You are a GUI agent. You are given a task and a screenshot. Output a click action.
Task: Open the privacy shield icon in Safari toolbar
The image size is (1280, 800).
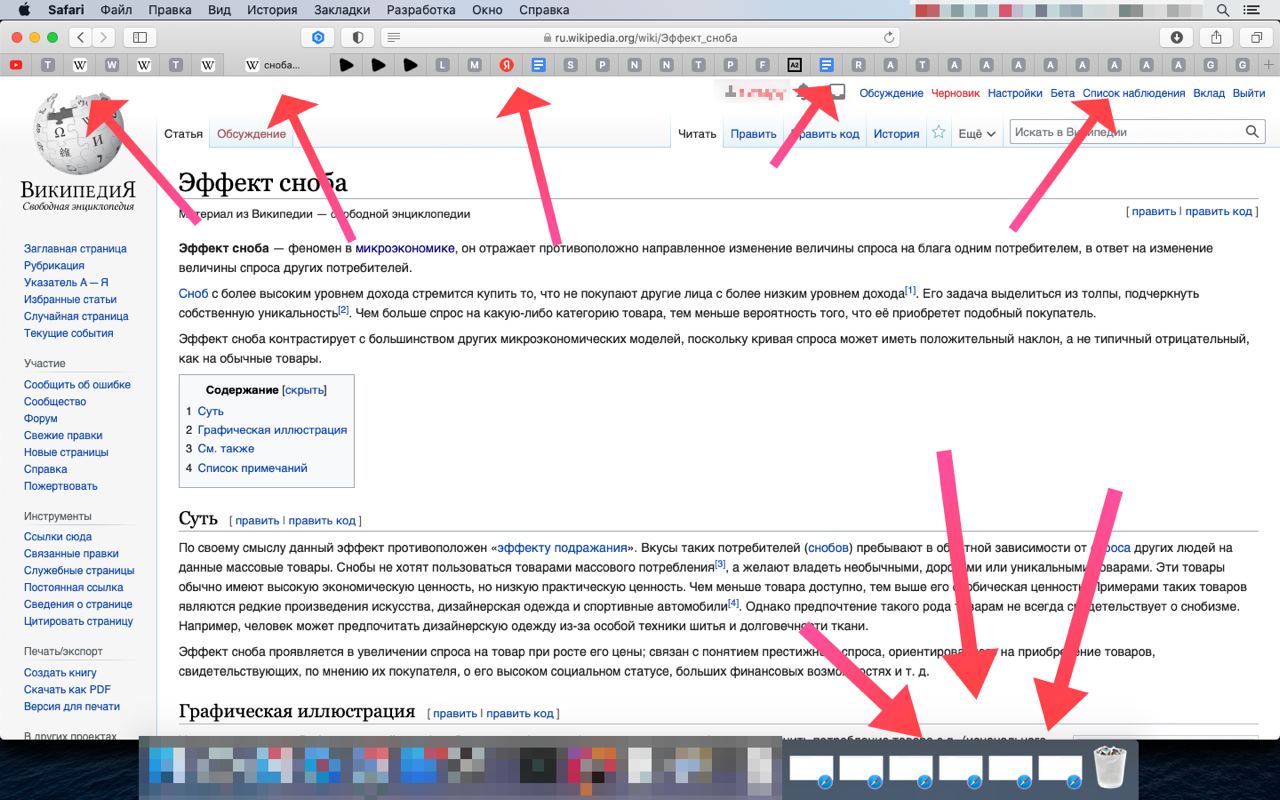[x=358, y=38]
